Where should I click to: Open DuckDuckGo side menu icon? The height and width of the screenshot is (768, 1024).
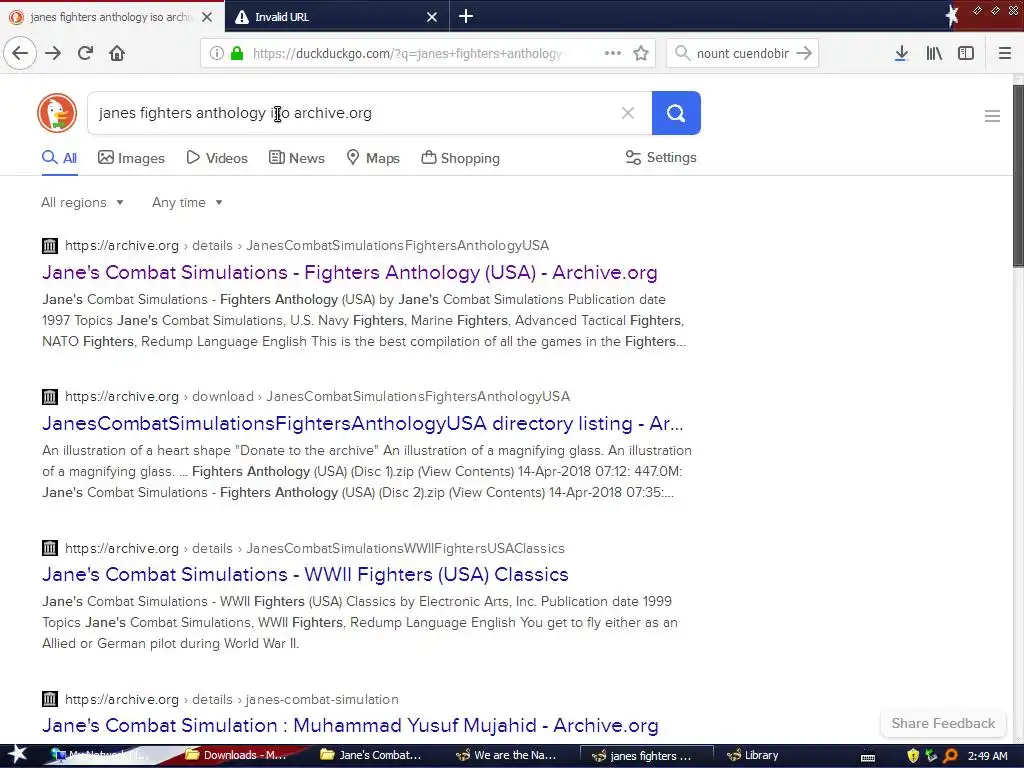pyautogui.click(x=992, y=116)
